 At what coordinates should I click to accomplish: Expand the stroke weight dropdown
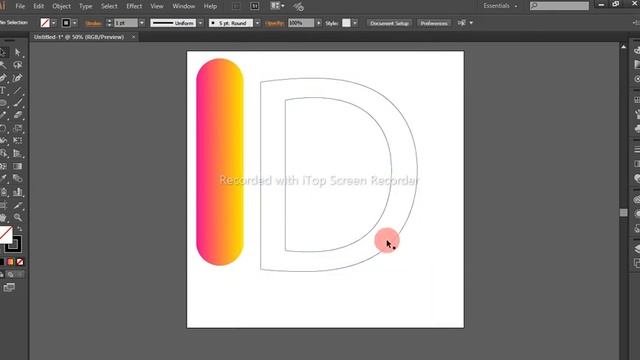[x=142, y=23]
